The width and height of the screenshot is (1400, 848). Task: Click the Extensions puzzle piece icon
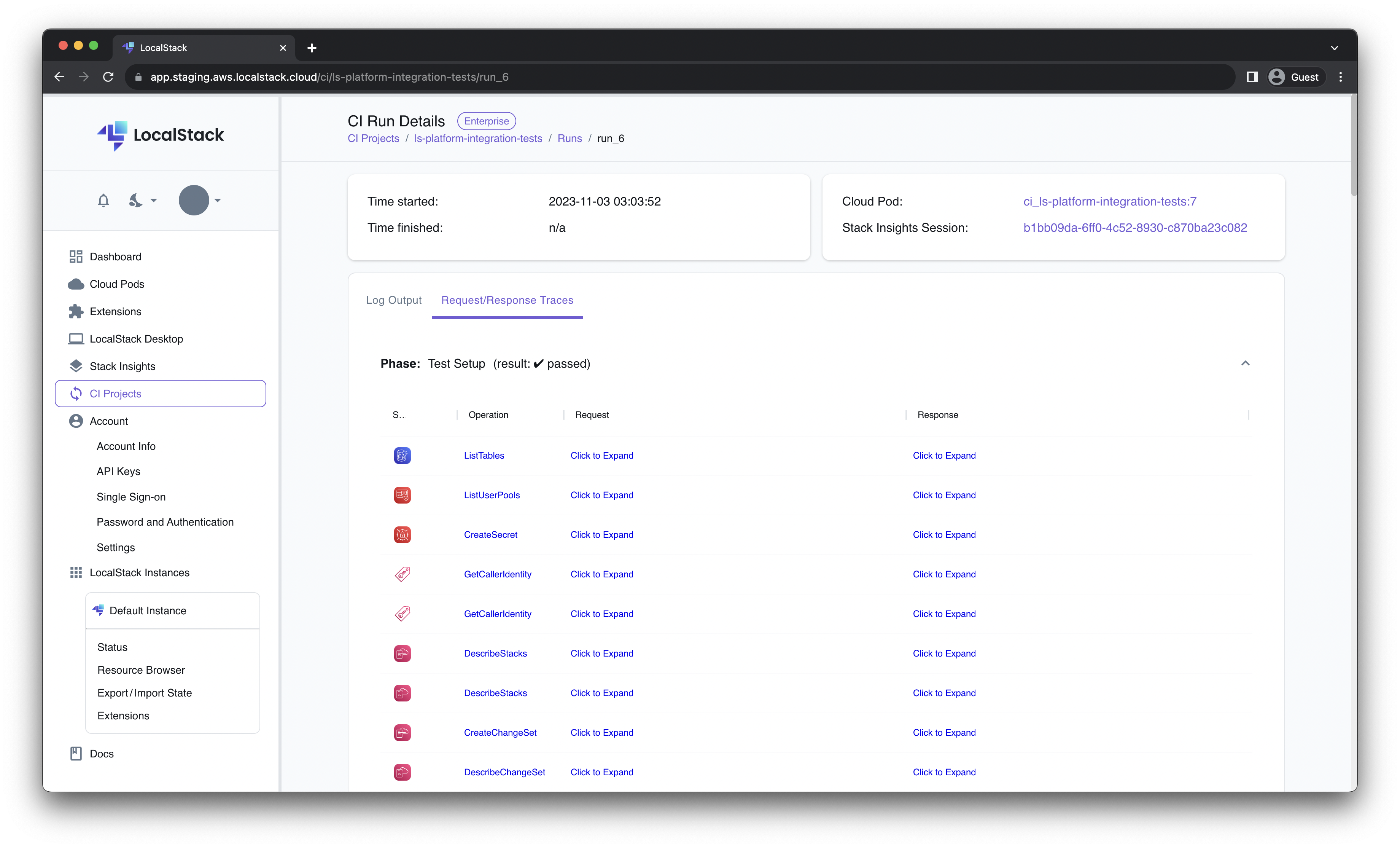(x=76, y=311)
